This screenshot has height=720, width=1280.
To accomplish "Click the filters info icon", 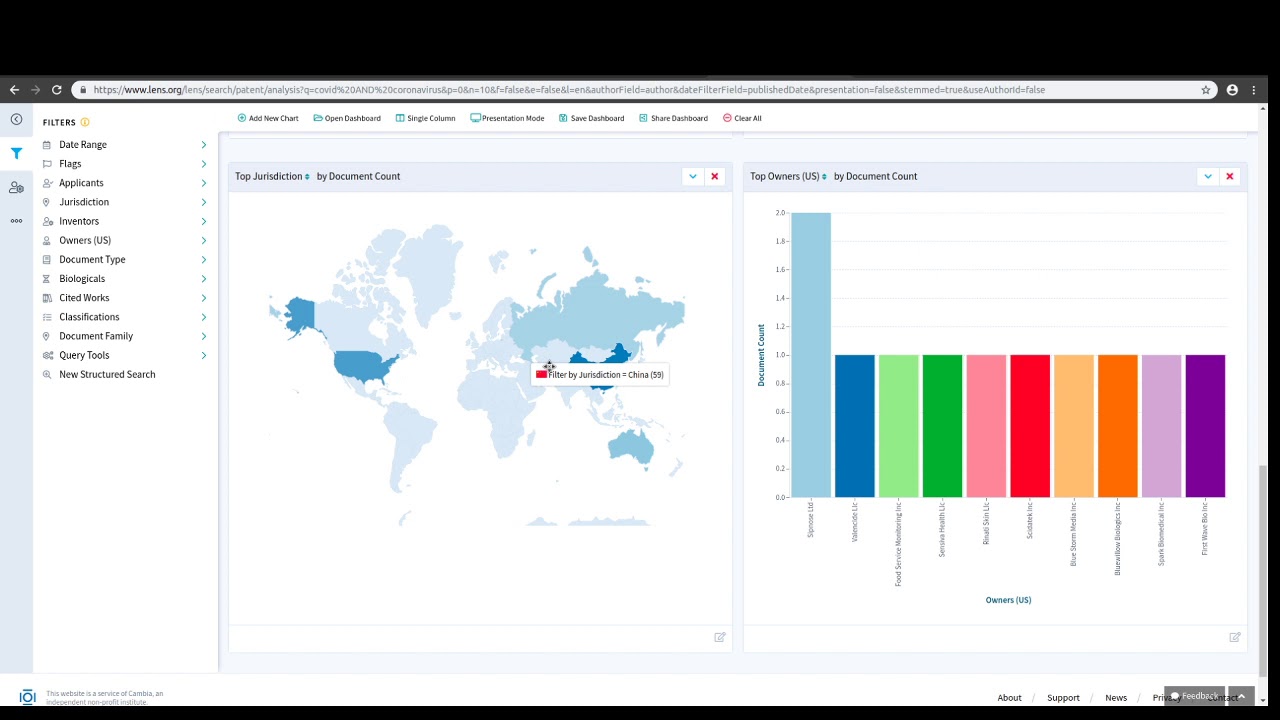I will click(85, 122).
